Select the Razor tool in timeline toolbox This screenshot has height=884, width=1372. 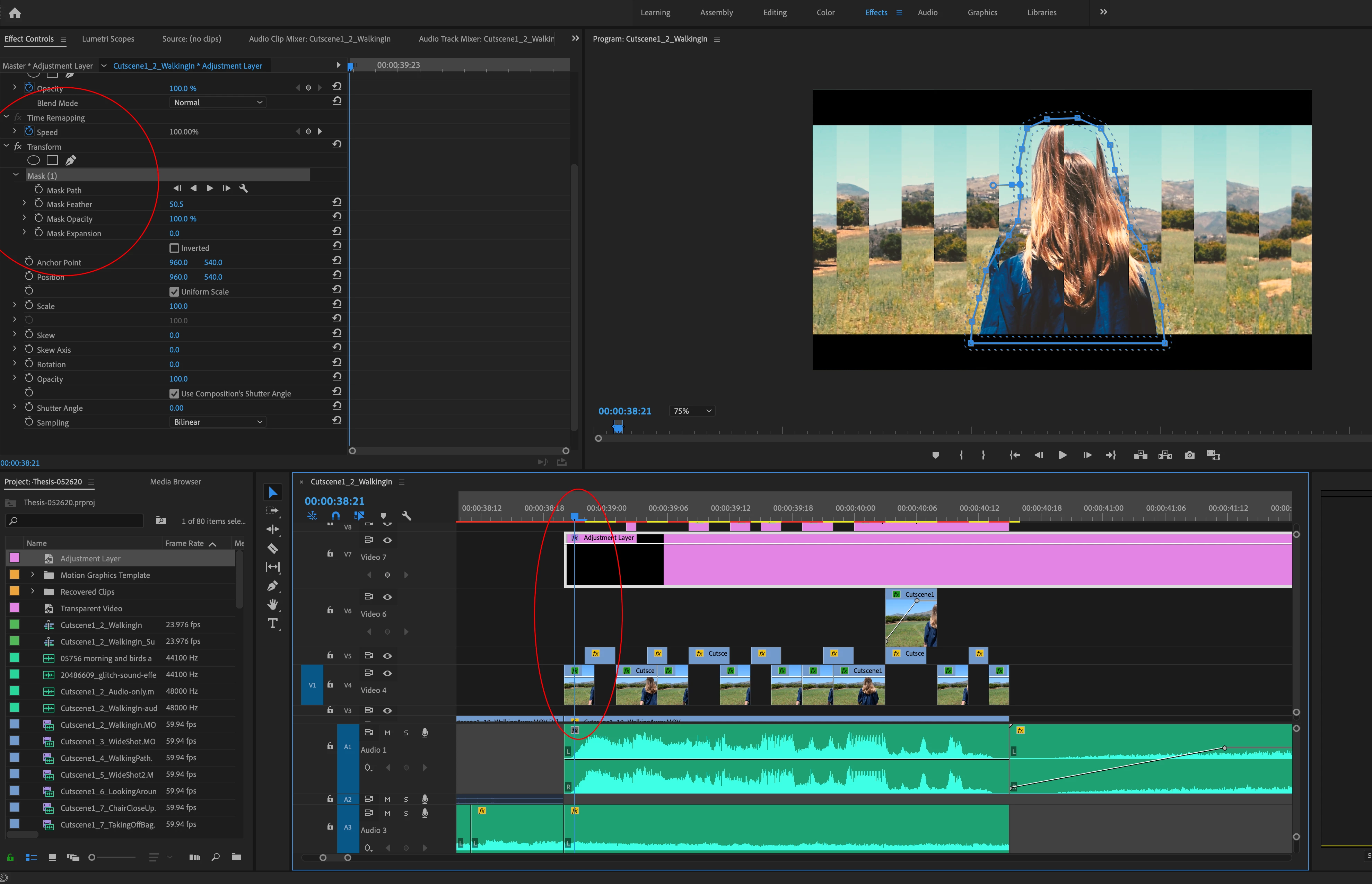tap(273, 548)
